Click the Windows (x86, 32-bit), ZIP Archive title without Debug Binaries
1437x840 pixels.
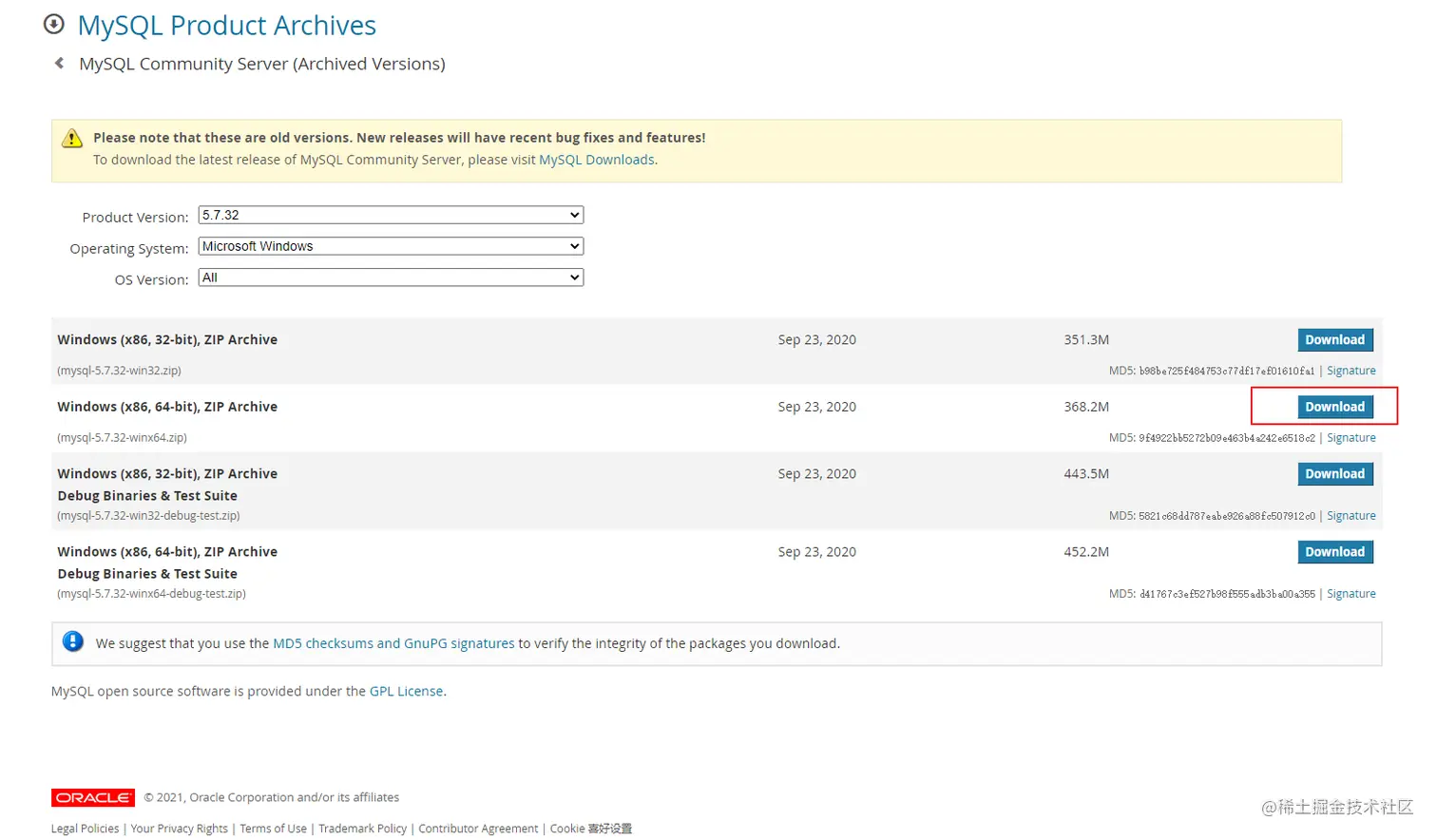tap(167, 339)
